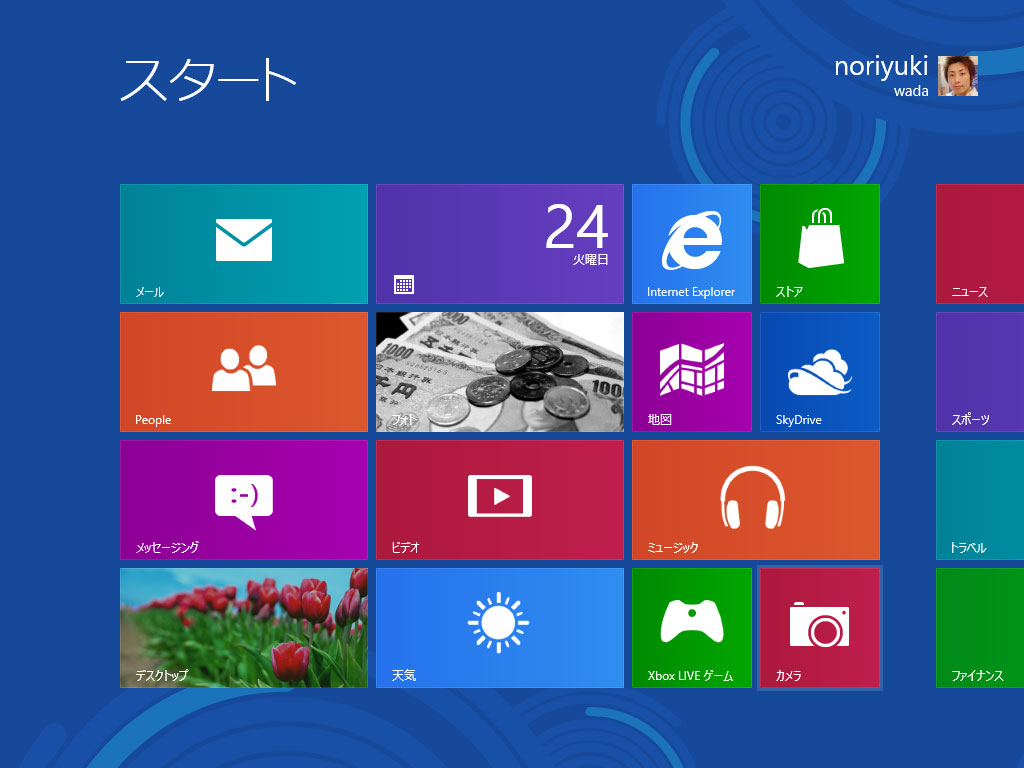Open the People tile
The height and width of the screenshot is (768, 1024).
click(244, 372)
